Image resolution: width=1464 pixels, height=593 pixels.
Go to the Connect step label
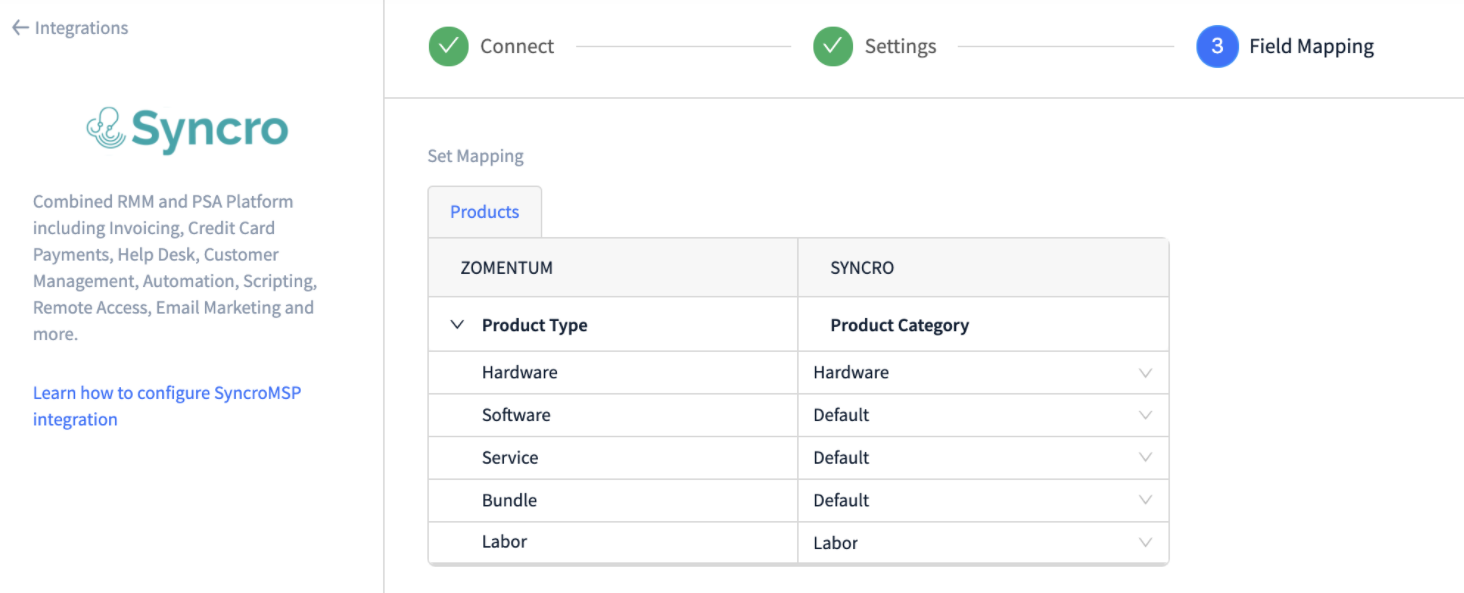click(x=516, y=46)
